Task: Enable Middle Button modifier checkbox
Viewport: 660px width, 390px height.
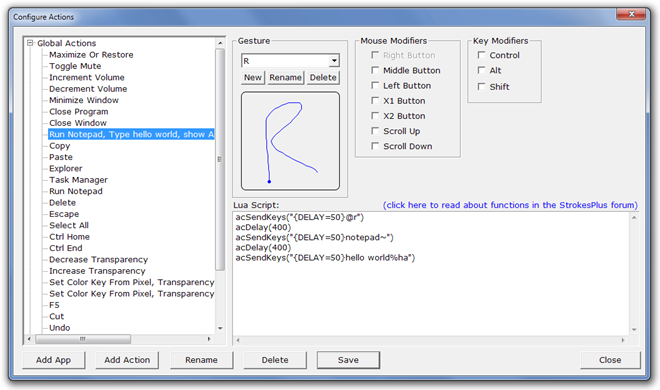Action: click(375, 70)
